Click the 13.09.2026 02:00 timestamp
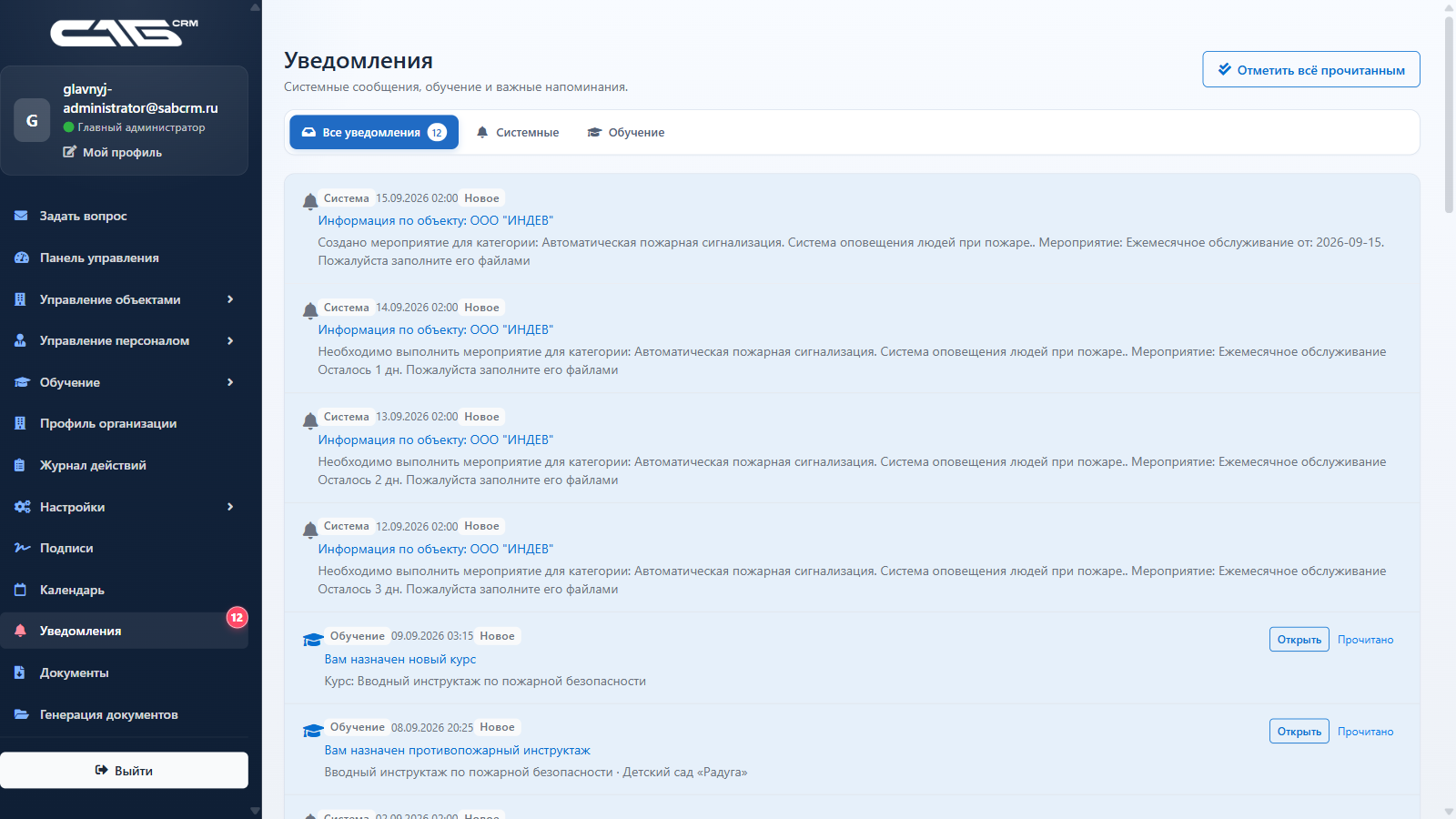1456x819 pixels. 417,417
